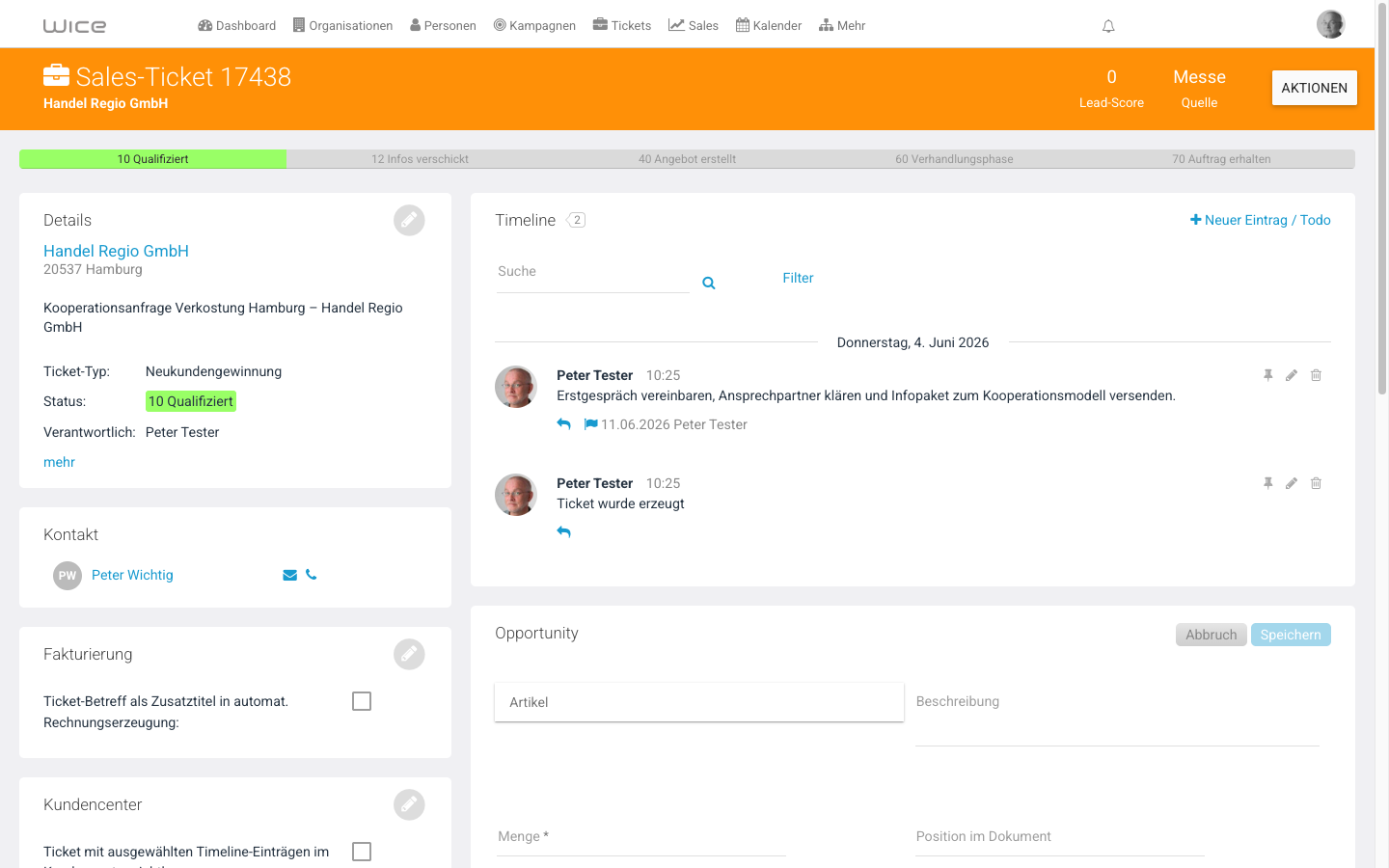Open the notification bell

(x=1108, y=26)
